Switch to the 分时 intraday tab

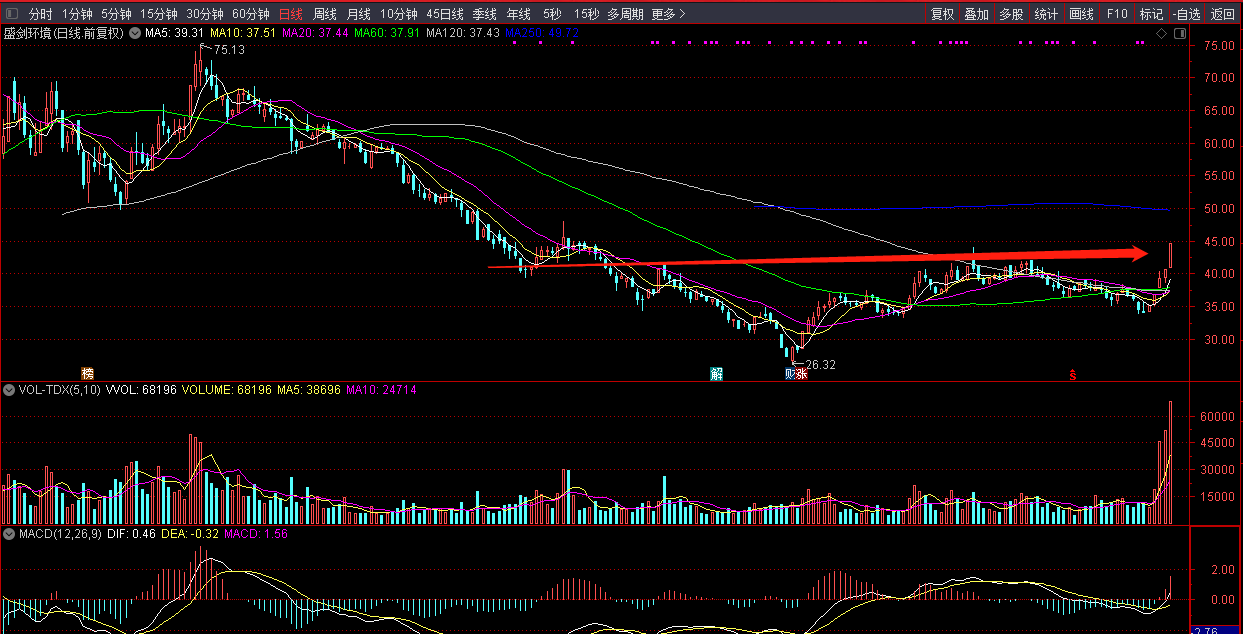(x=40, y=14)
